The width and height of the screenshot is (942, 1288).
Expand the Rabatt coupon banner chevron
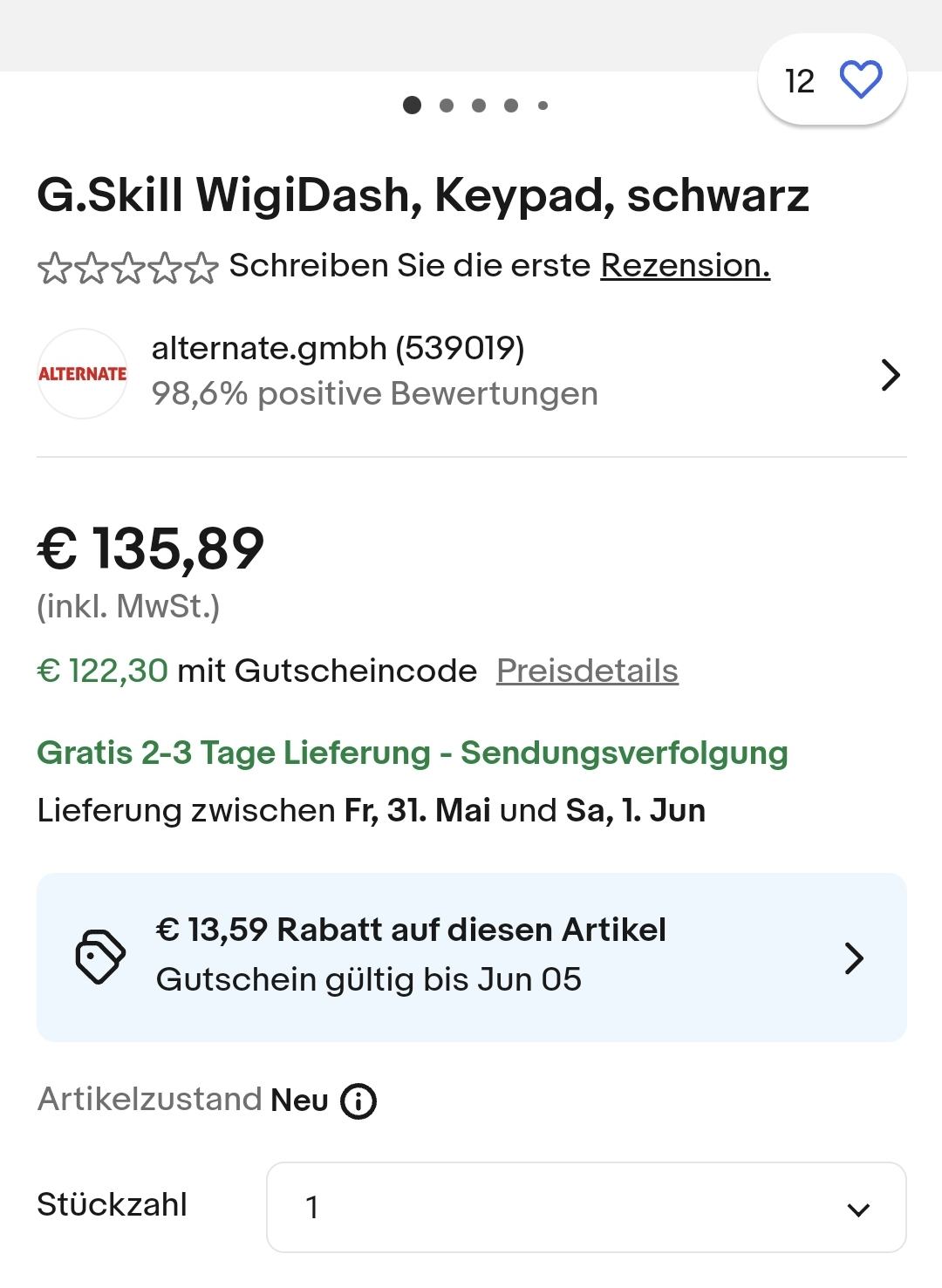855,957
